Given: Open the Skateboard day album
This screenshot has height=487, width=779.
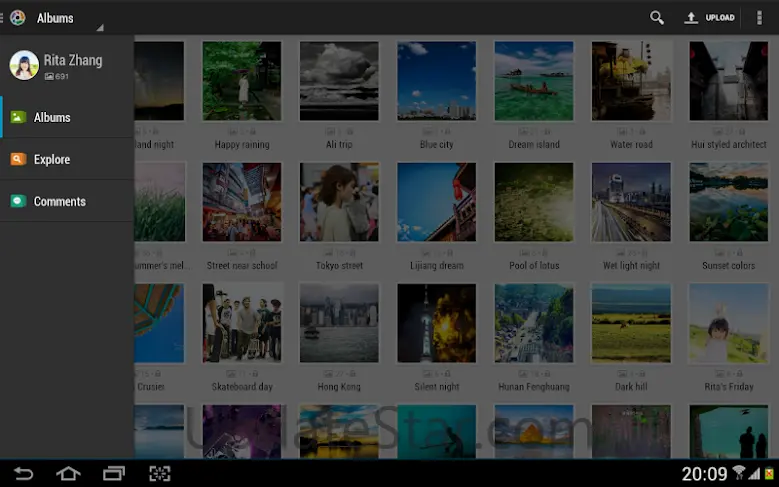Looking at the screenshot, I should [241, 323].
